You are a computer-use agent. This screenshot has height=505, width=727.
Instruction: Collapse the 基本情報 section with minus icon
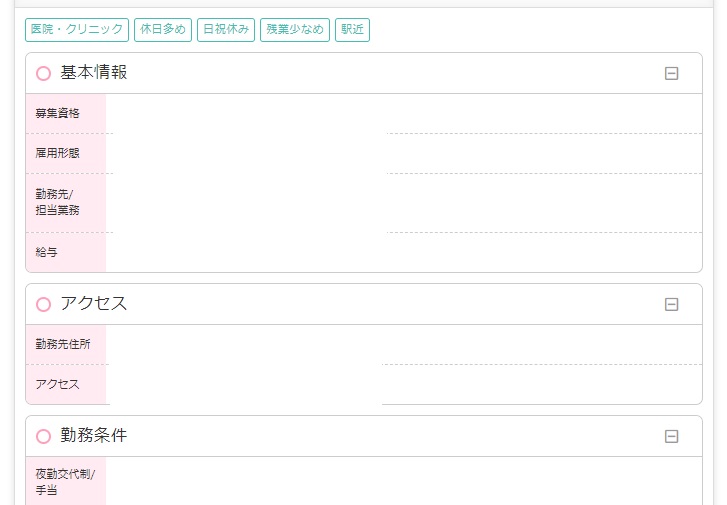point(672,73)
